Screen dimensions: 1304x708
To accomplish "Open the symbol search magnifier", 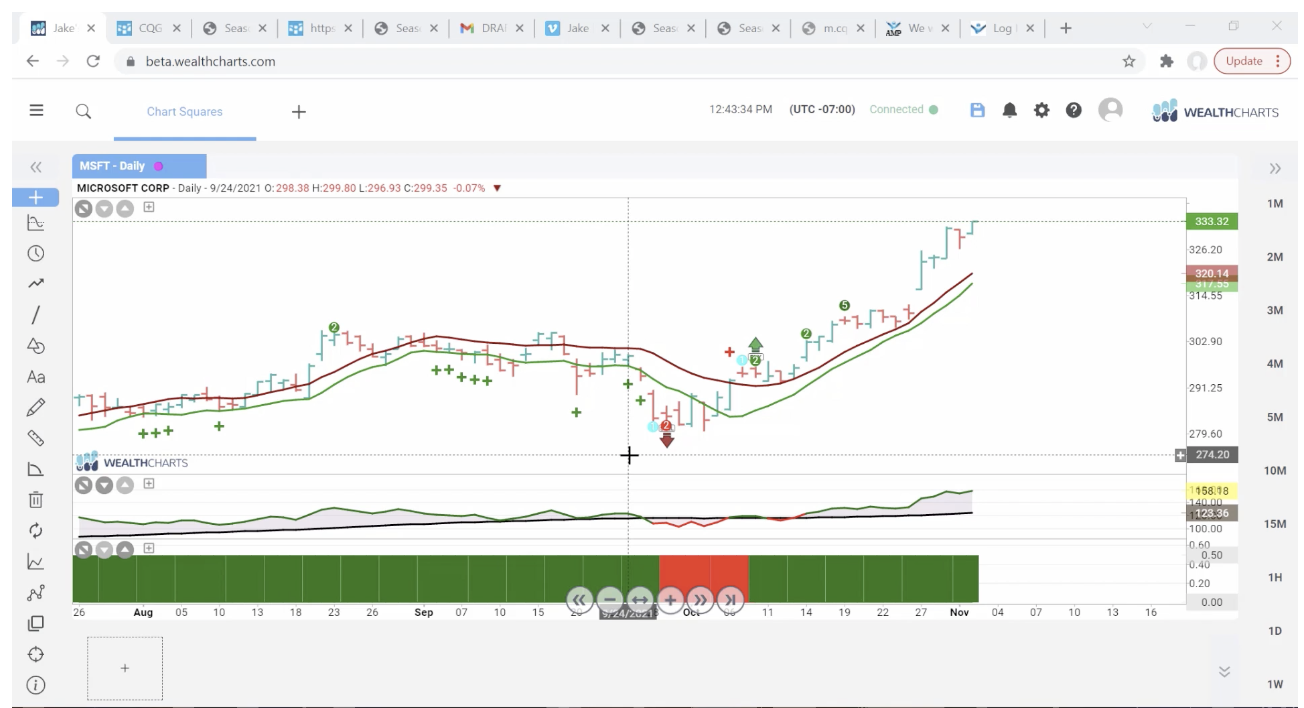I will (x=84, y=111).
